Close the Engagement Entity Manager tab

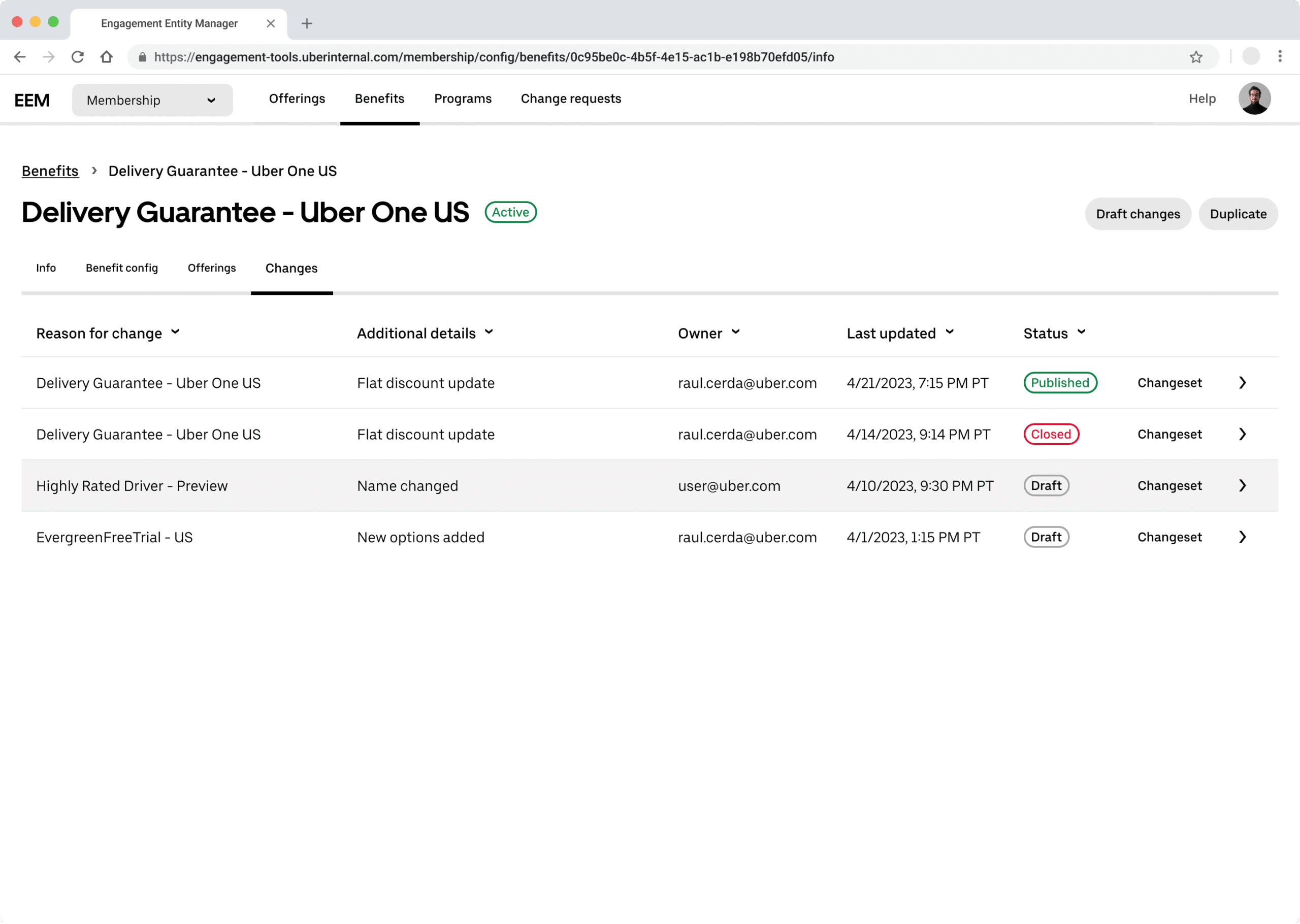point(271,23)
